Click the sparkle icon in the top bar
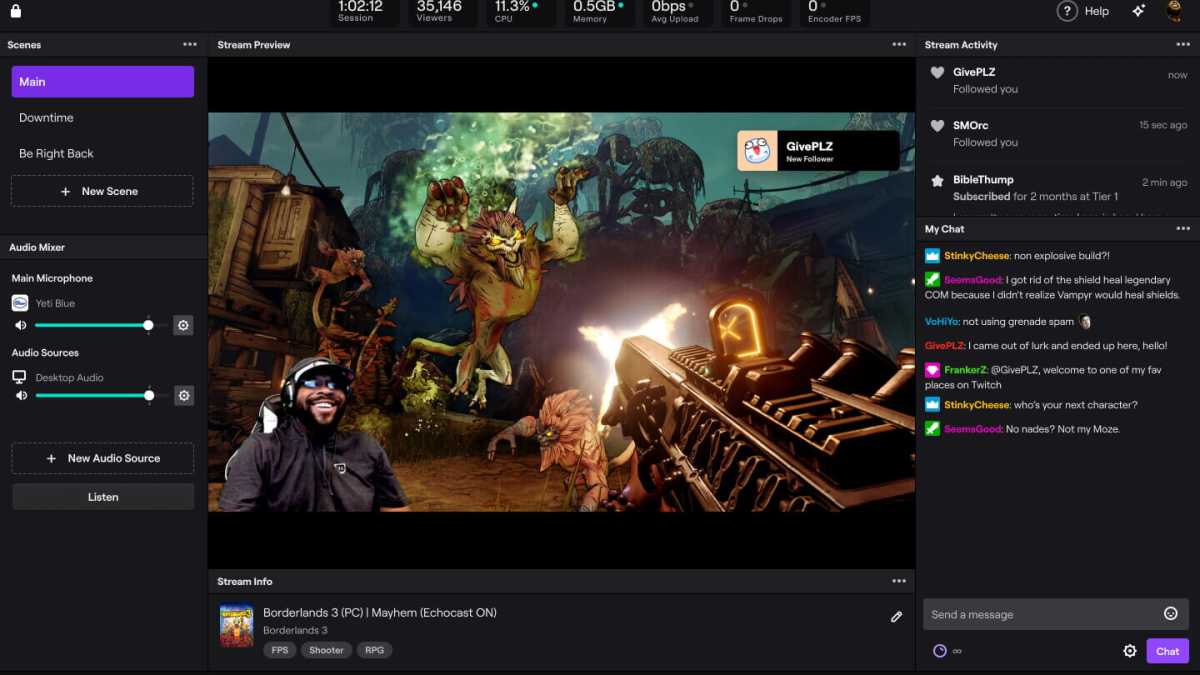Image resolution: width=1200 pixels, height=675 pixels. 1138,11
